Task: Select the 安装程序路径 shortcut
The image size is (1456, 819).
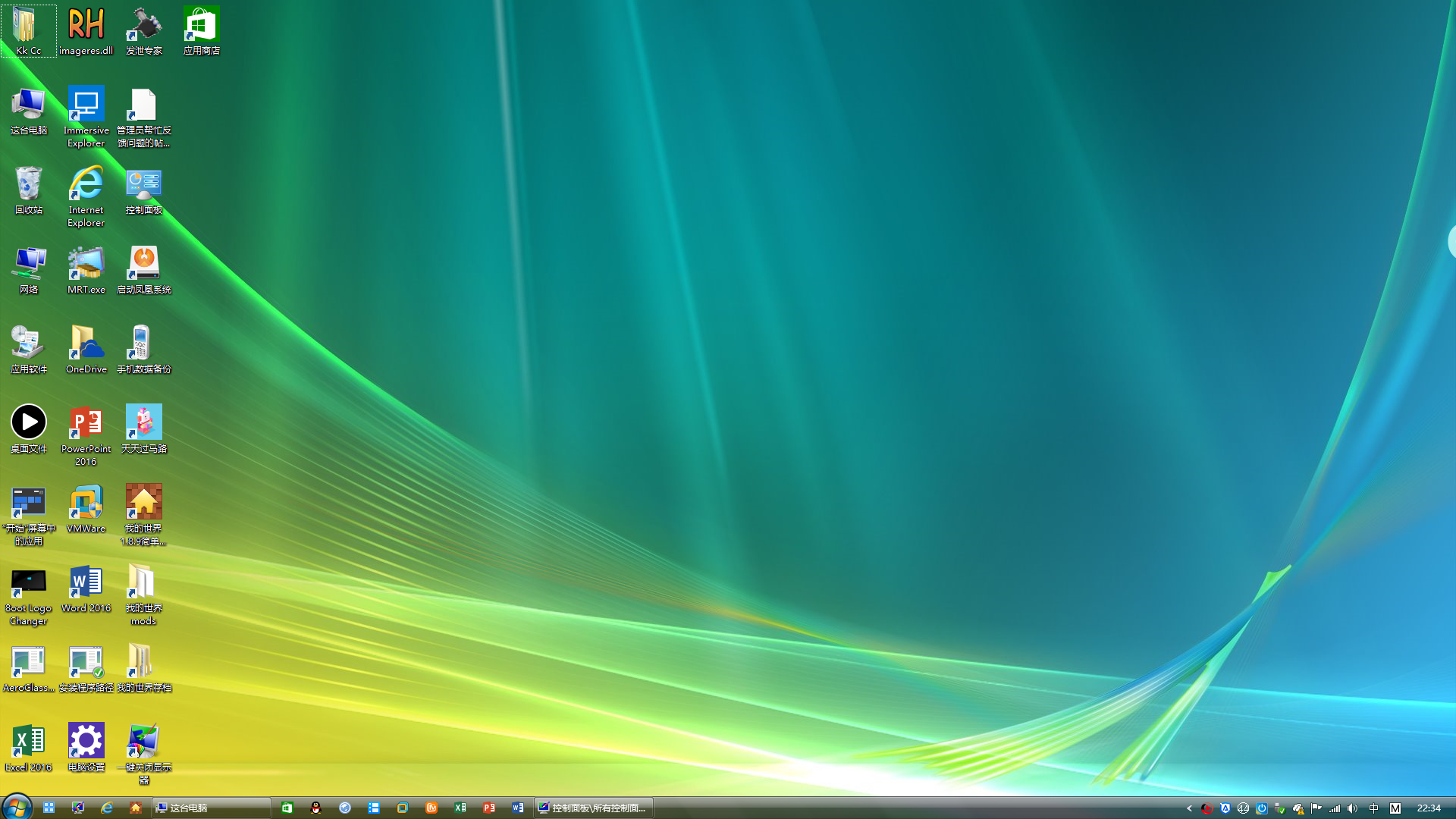Action: click(86, 668)
